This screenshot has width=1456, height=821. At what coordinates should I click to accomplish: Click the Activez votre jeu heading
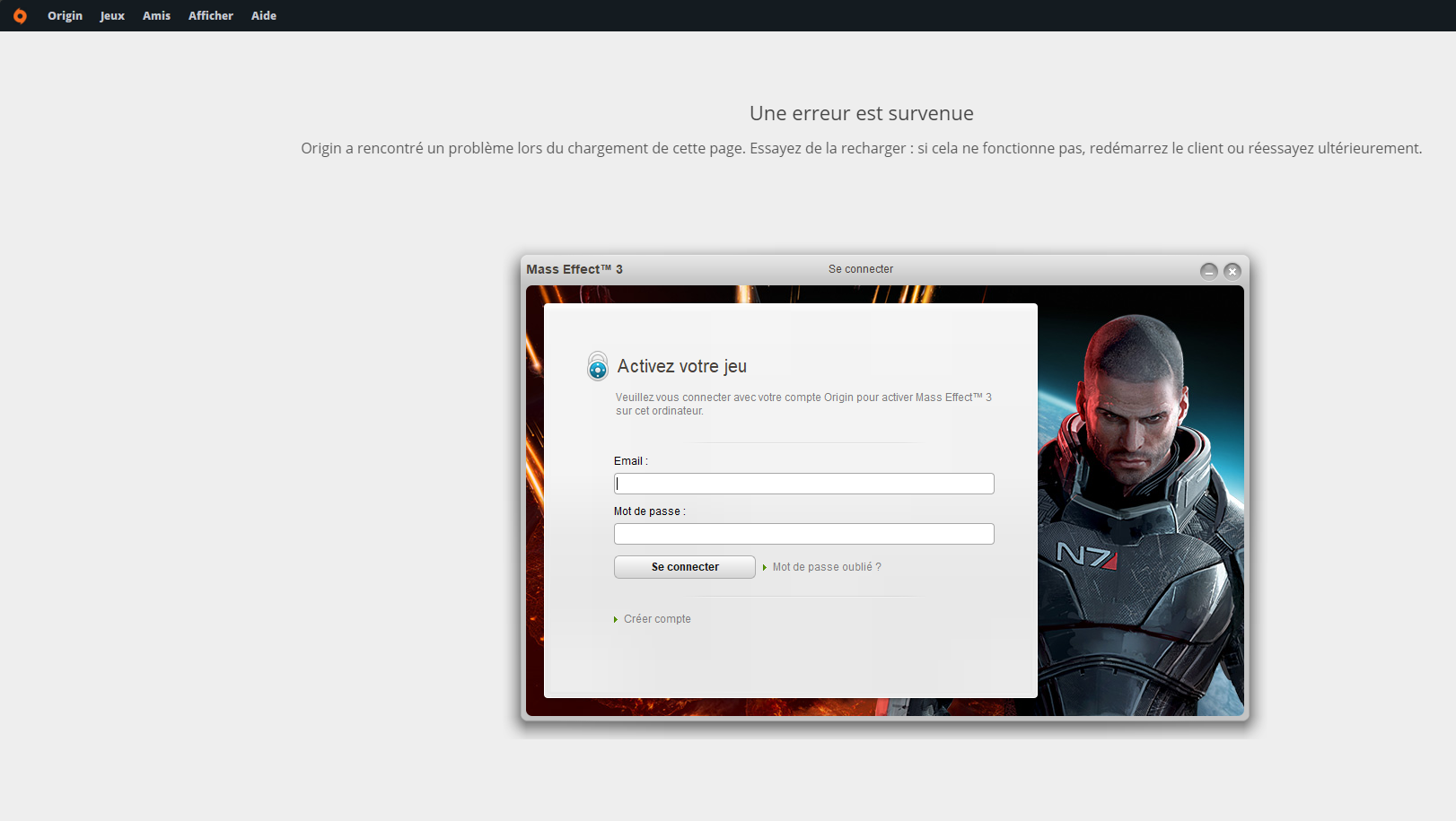(x=682, y=366)
